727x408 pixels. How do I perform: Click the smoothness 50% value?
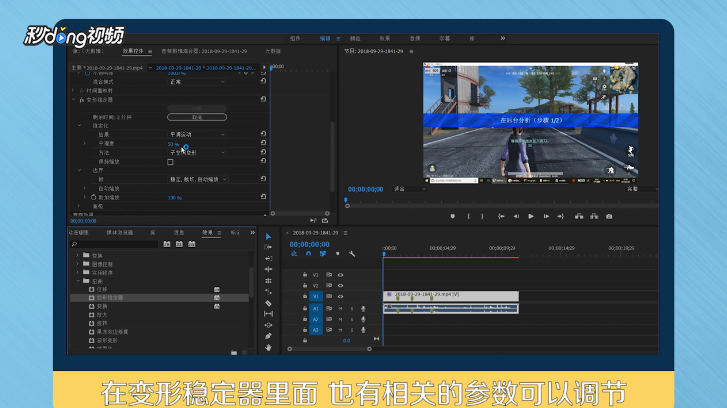point(173,144)
